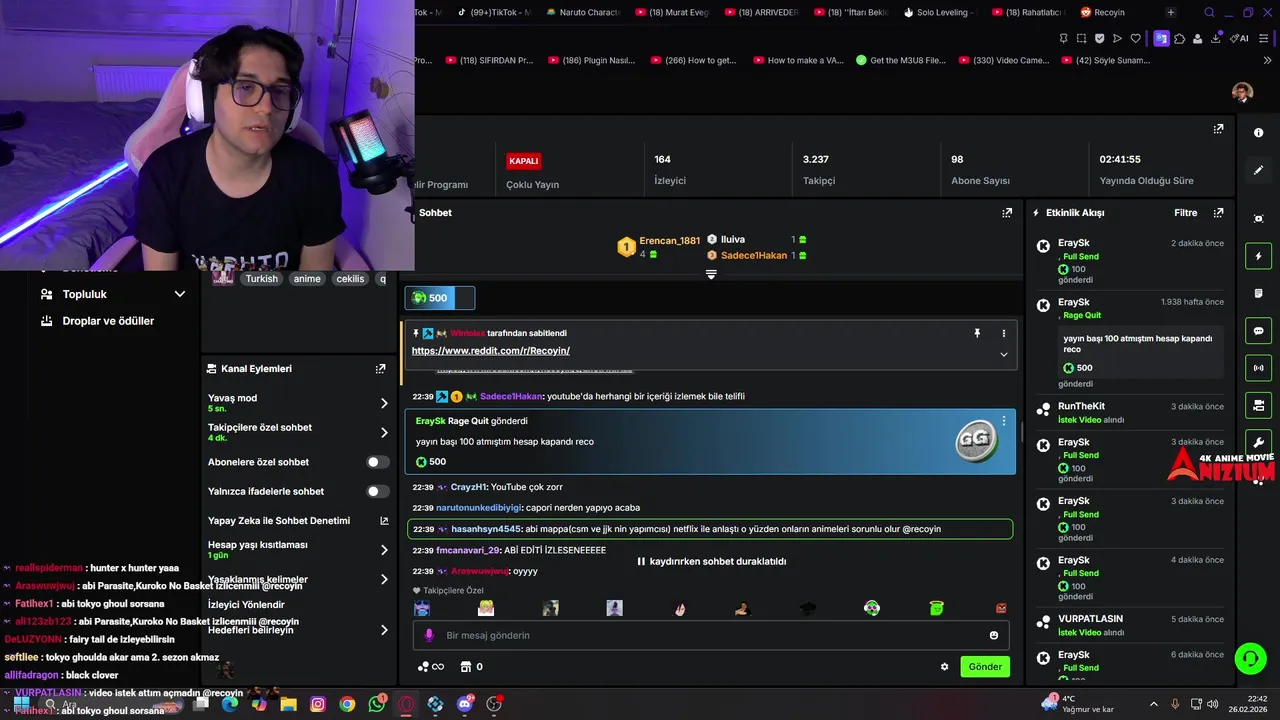Screen dimensions: 1280x720
Task: Toggle Abonelere özel sohbet switch
Action: coord(378,462)
